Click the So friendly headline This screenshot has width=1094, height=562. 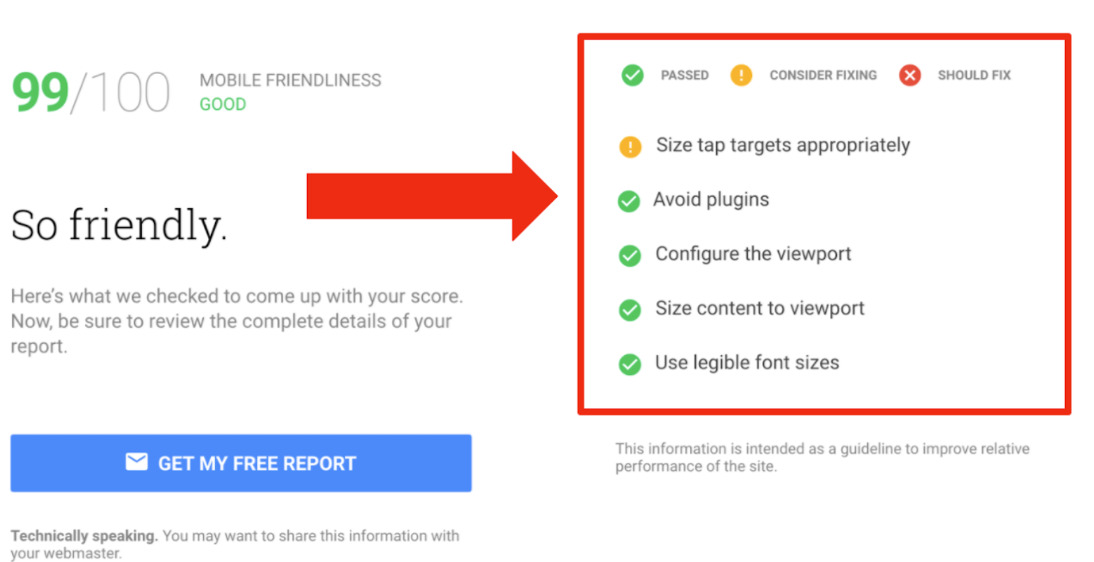pos(119,226)
